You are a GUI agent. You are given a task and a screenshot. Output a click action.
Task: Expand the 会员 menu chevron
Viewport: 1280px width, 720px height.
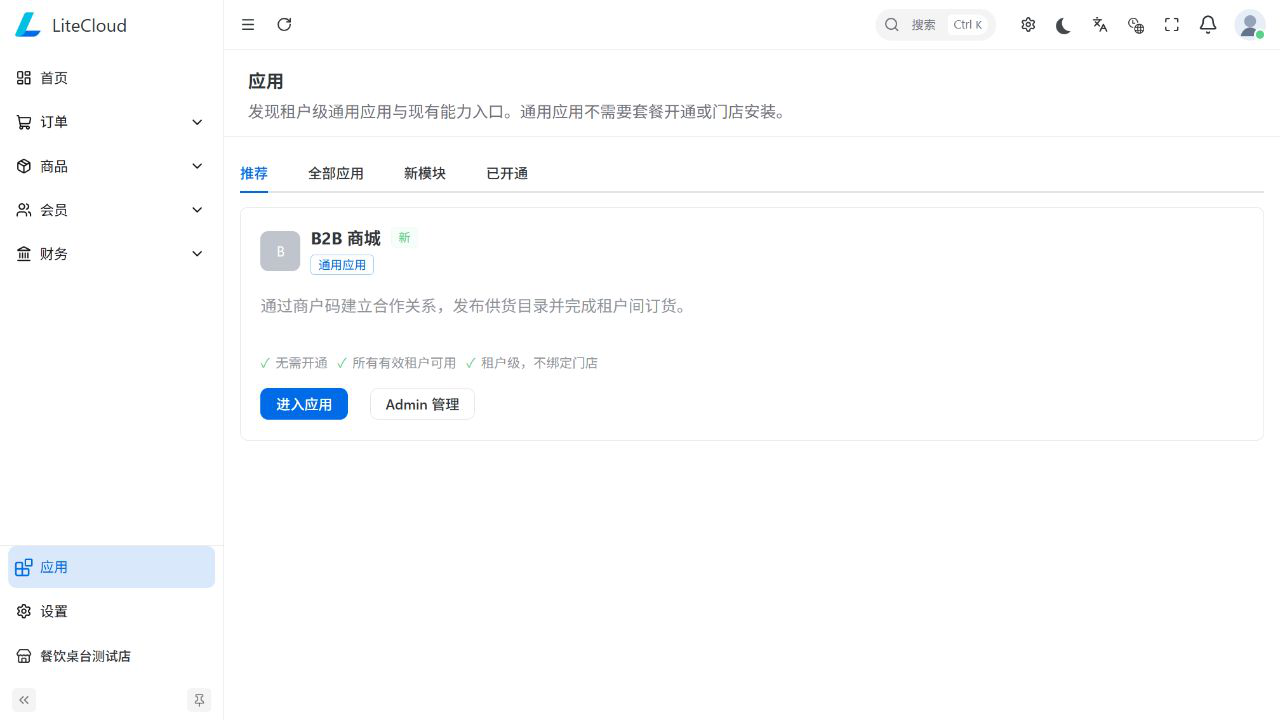pos(197,210)
